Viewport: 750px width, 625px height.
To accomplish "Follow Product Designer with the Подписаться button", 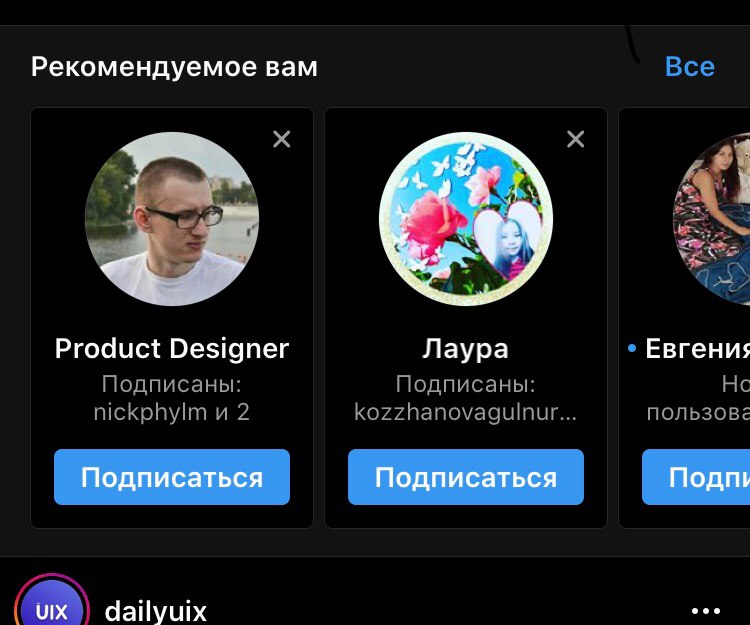I will (x=172, y=477).
